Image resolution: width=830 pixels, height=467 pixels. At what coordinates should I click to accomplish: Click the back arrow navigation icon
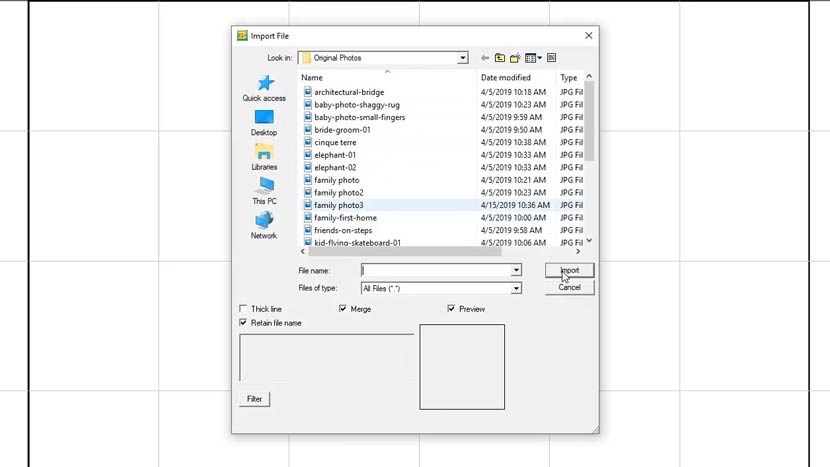click(x=484, y=58)
